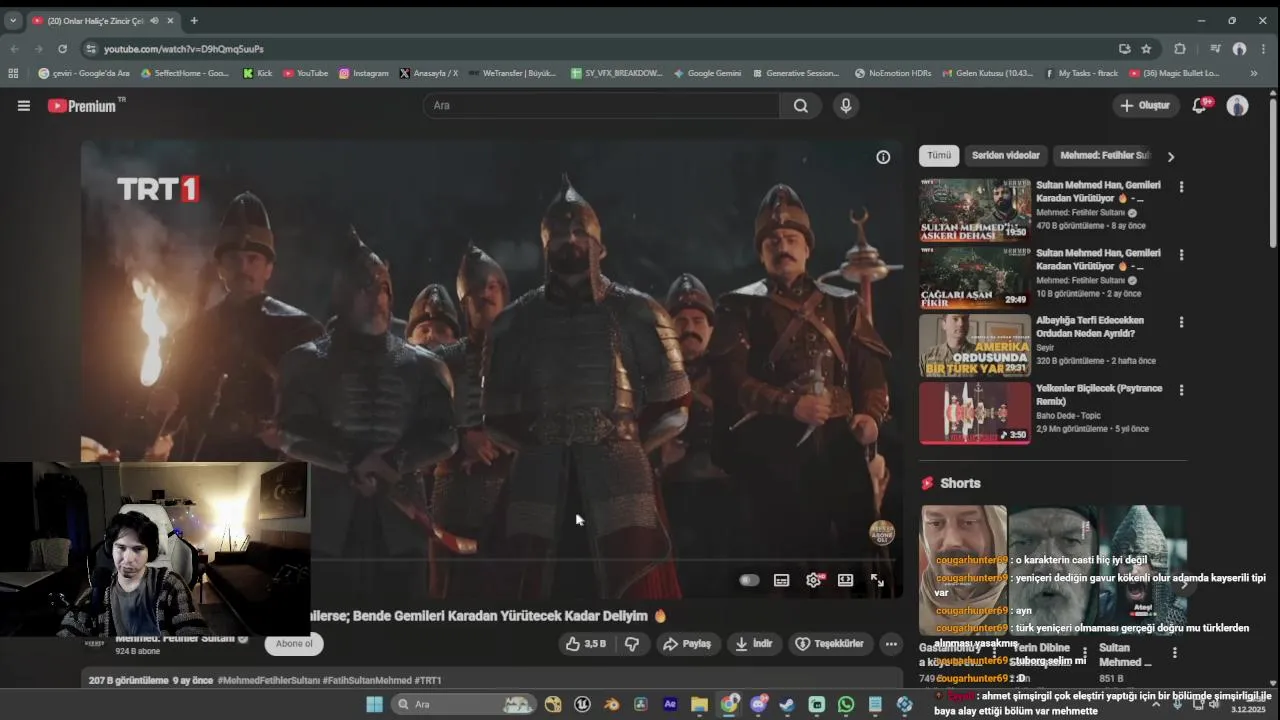Like the video with 3,5 B

587,644
